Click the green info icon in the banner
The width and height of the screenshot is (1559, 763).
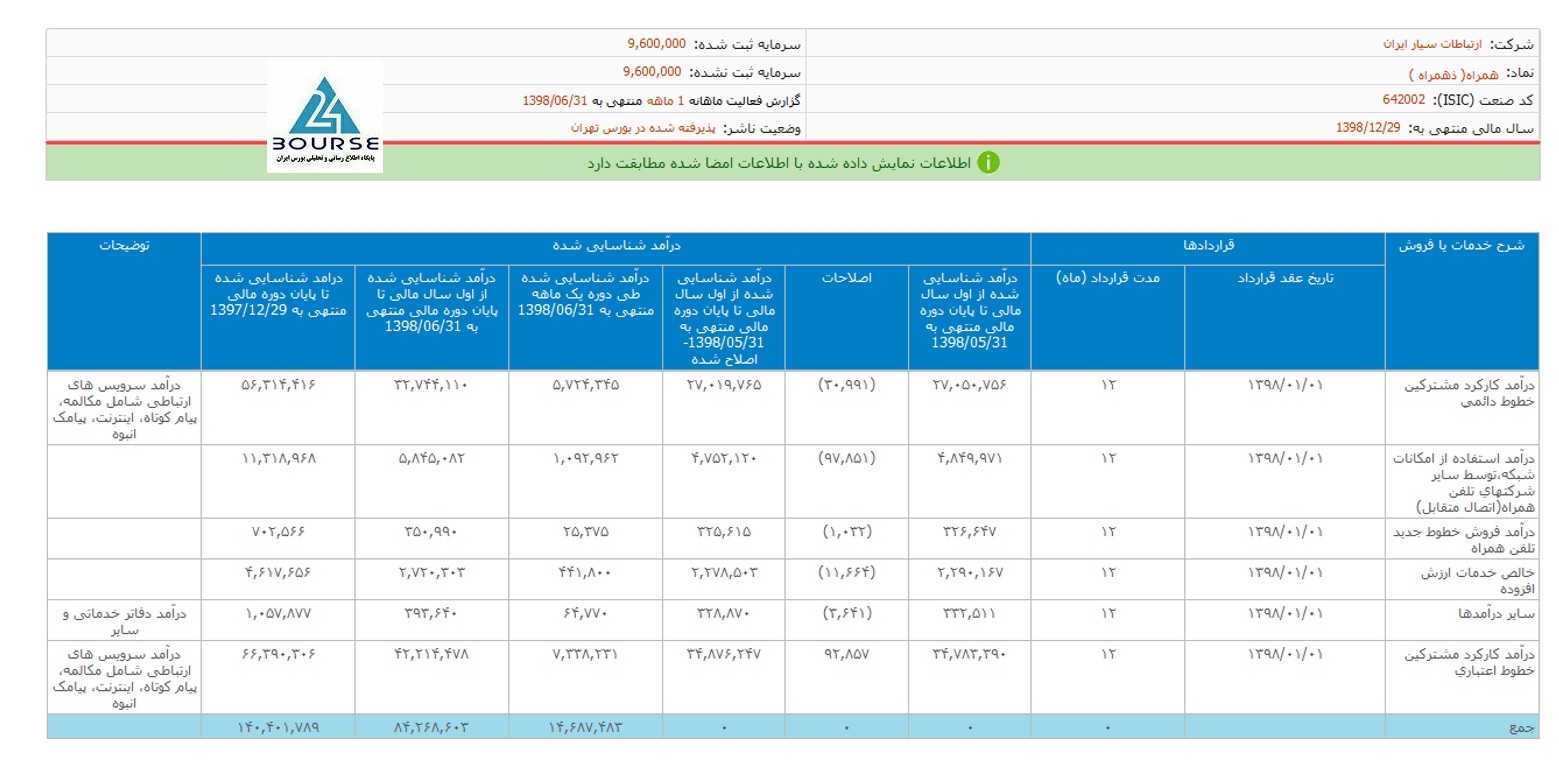pos(988,163)
